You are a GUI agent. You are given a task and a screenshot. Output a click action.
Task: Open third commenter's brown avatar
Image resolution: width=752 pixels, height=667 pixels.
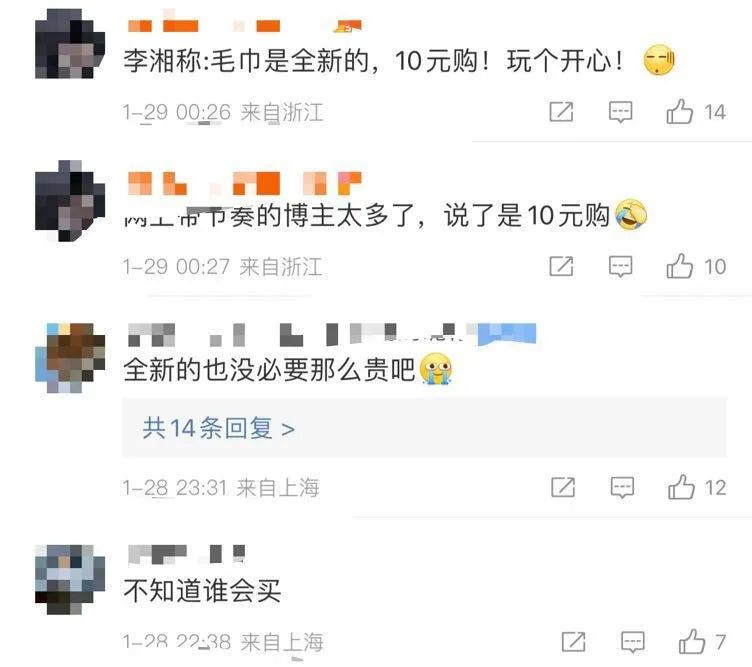coord(70,358)
